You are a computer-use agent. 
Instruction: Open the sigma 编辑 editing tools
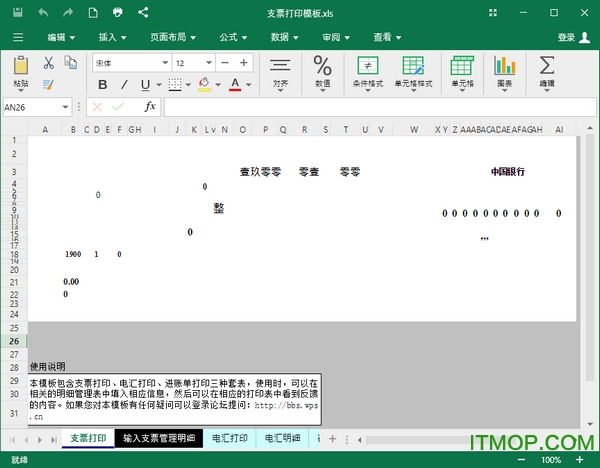[x=547, y=73]
